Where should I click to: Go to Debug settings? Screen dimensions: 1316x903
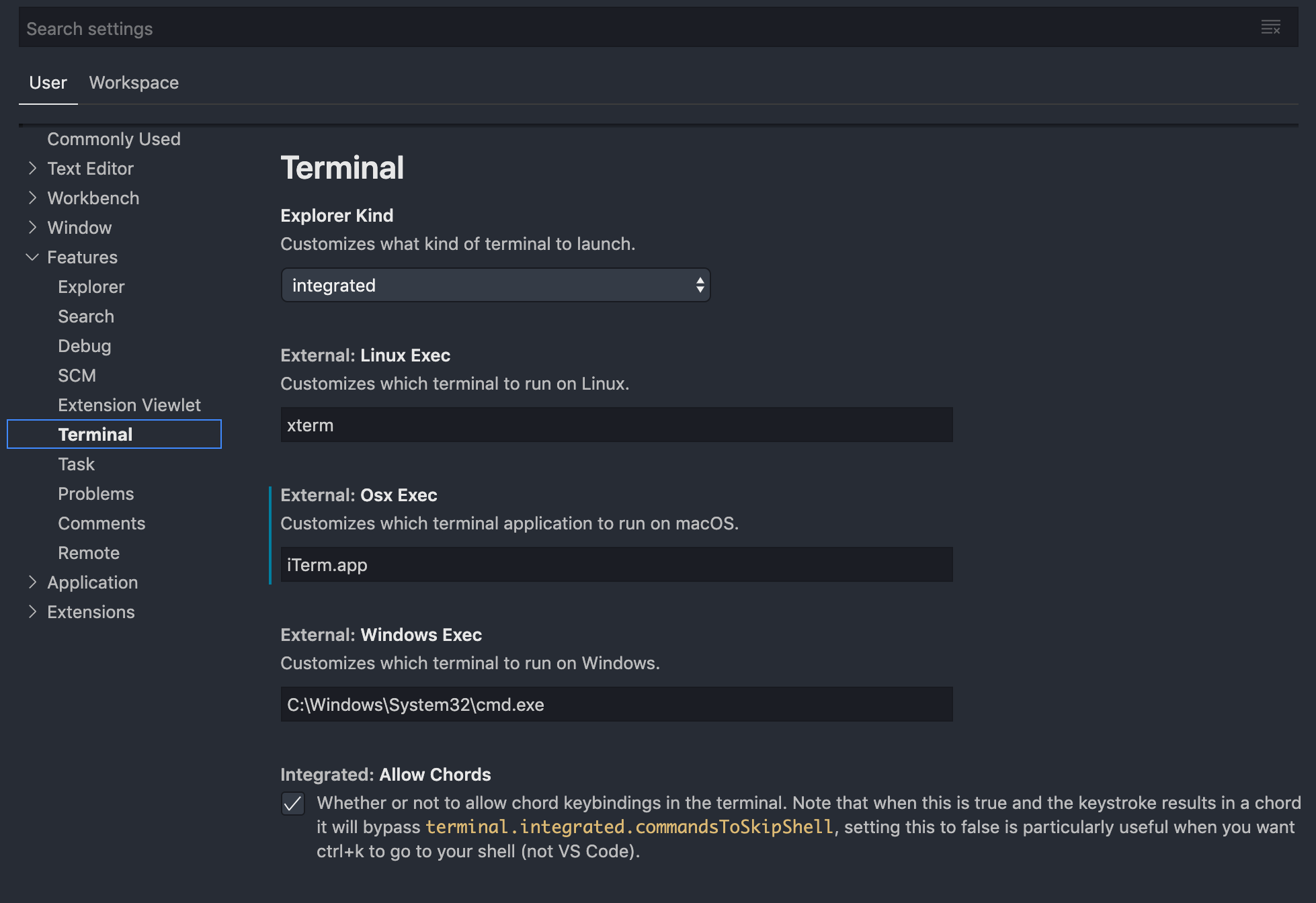coord(85,346)
